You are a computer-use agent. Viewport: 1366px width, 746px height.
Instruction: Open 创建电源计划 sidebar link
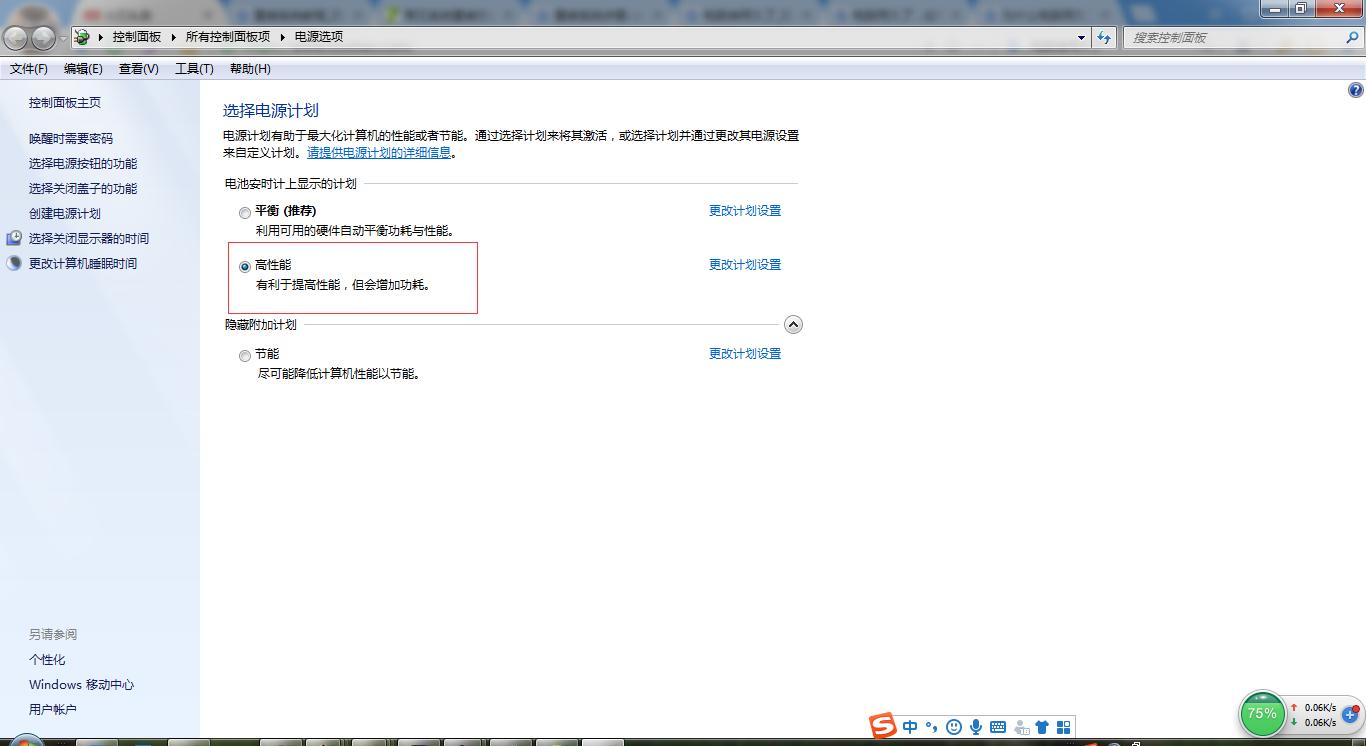point(65,214)
